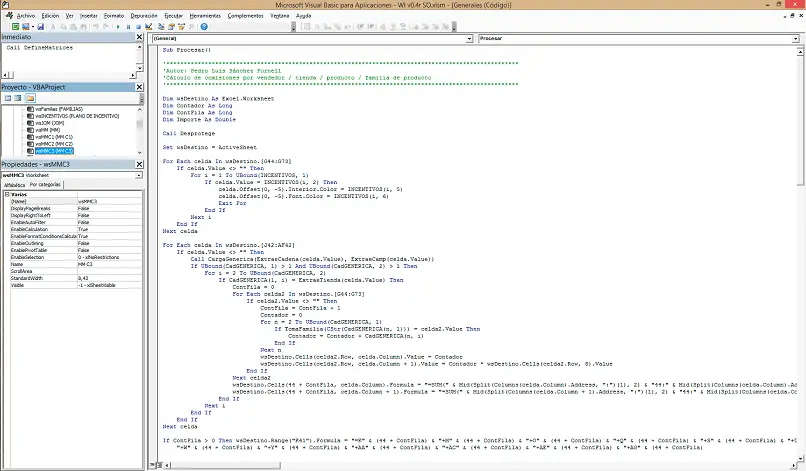Open the Depuración menu

click(x=143, y=16)
